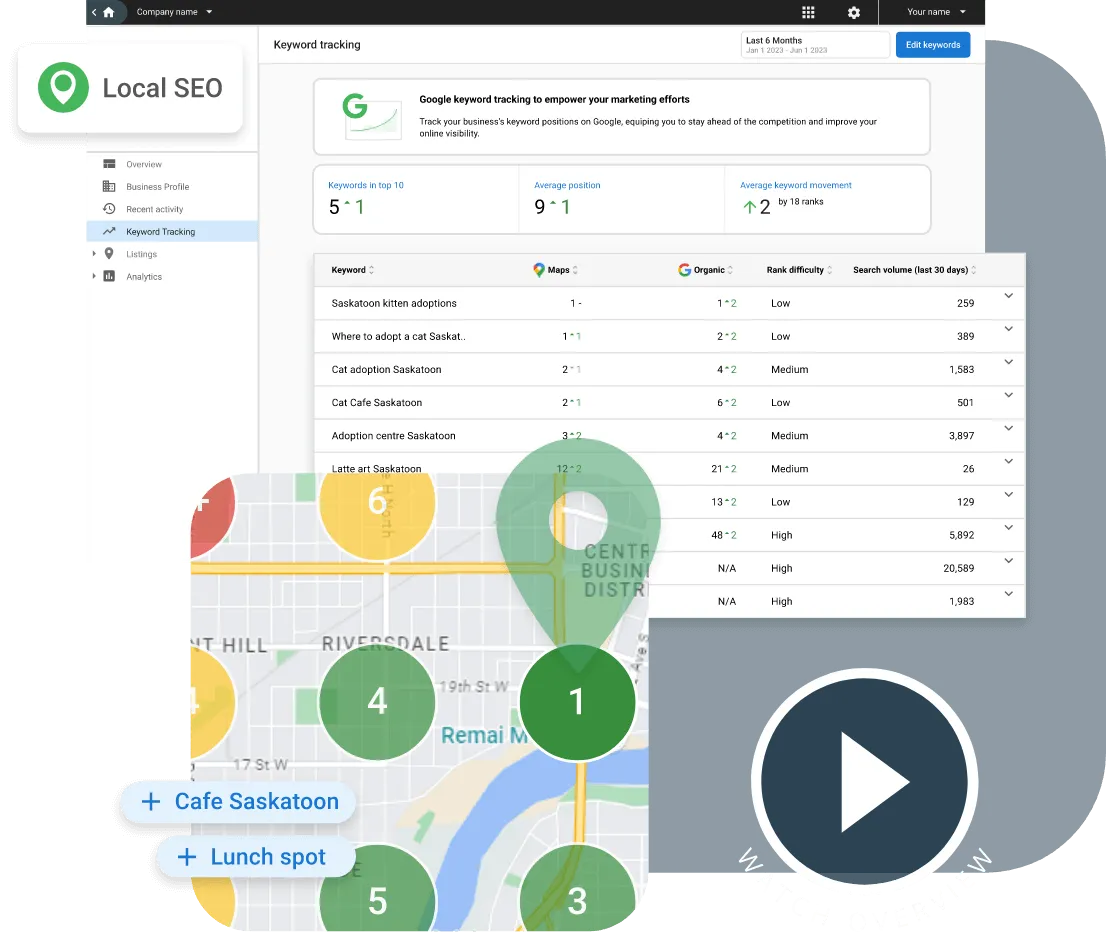Click the home icon in top bar

coord(108,12)
